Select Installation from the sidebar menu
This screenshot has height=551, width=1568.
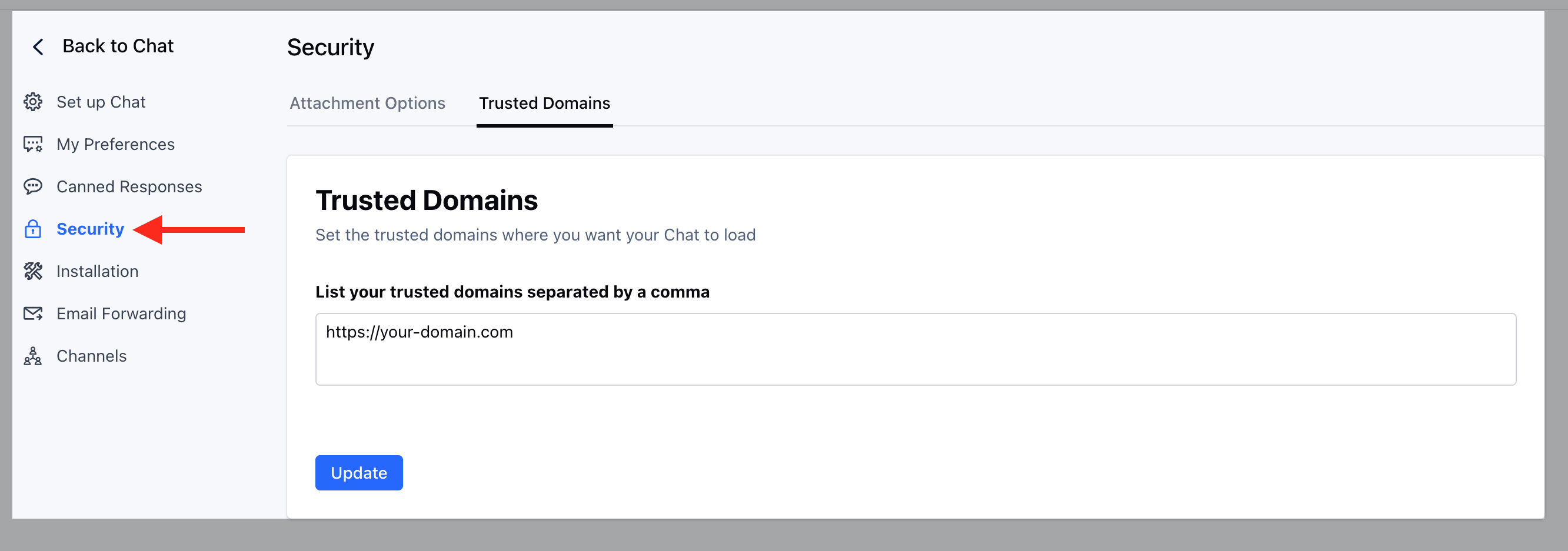tap(98, 271)
